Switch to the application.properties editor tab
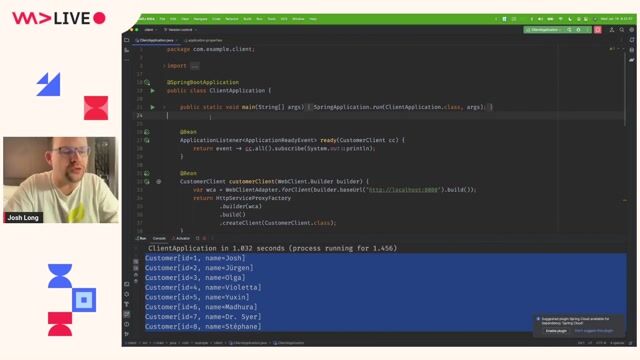Image resolution: width=640 pixels, height=360 pixels. [204, 40]
